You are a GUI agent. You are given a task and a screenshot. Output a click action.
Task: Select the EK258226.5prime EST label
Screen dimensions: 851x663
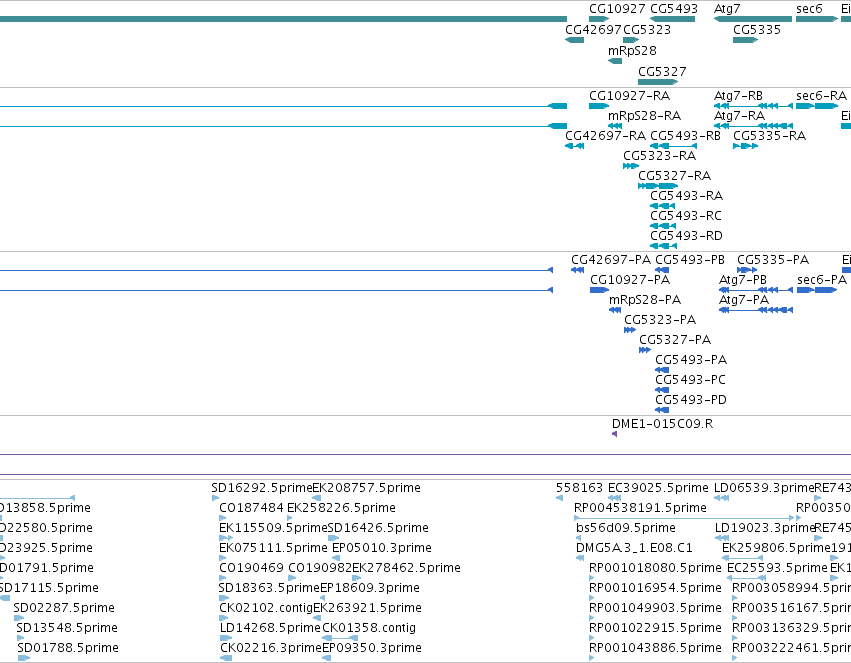tap(341, 509)
